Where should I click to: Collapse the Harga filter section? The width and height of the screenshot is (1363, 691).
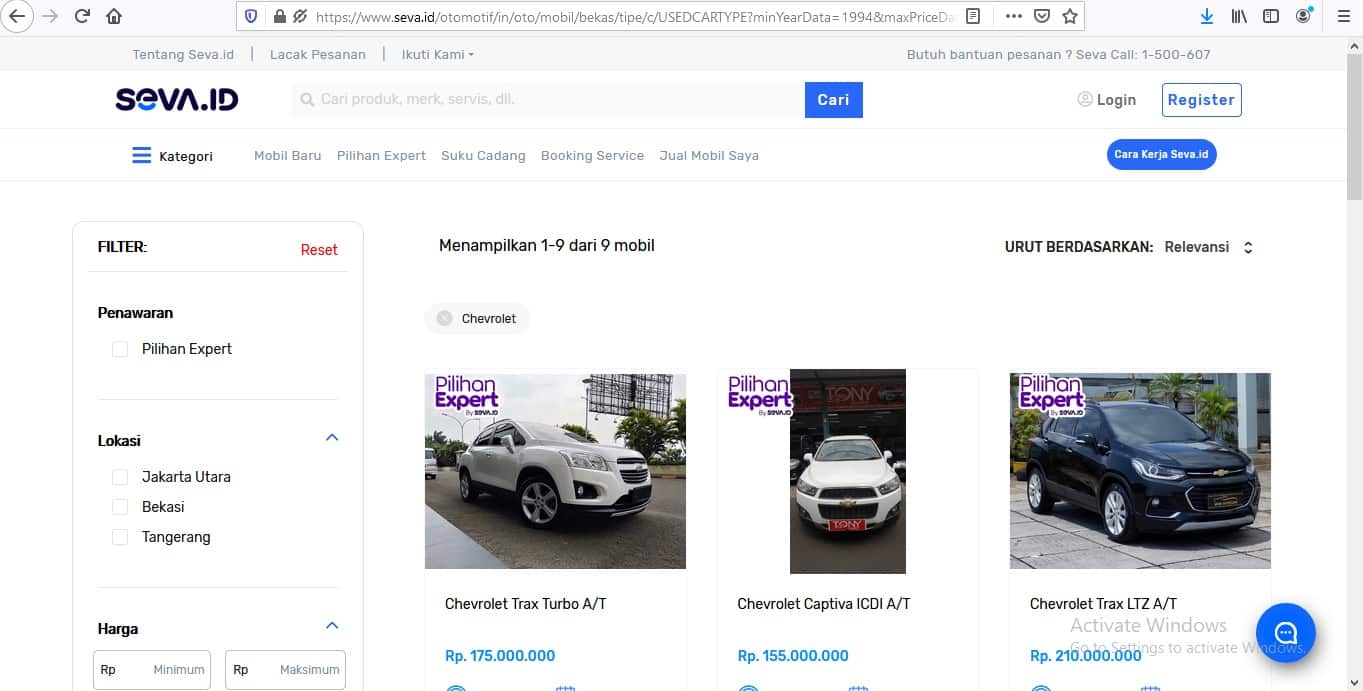pos(332,626)
